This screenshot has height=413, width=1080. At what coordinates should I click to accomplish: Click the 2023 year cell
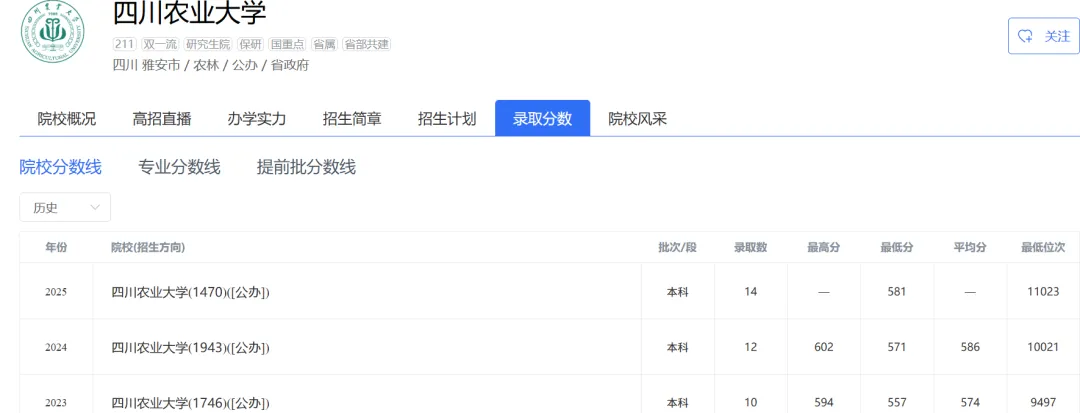tap(56, 403)
